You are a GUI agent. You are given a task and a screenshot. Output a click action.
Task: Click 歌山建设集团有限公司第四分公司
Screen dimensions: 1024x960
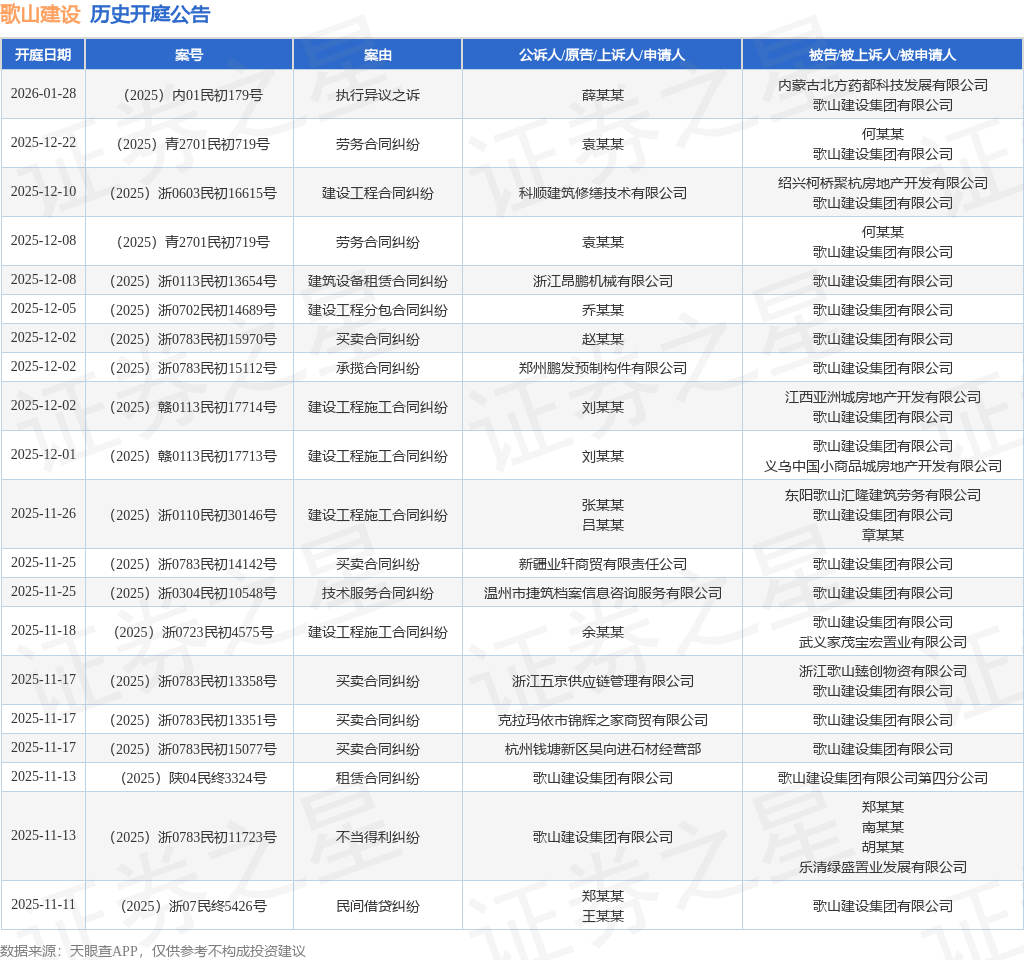882,778
